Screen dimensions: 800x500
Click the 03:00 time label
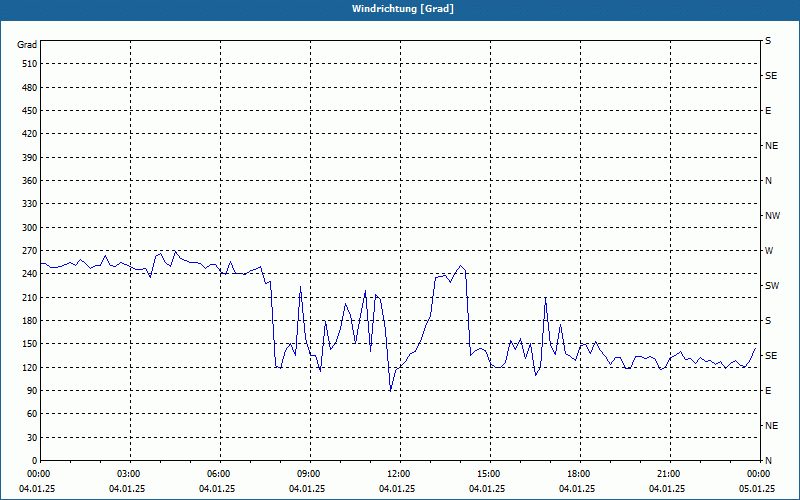[x=127, y=474]
